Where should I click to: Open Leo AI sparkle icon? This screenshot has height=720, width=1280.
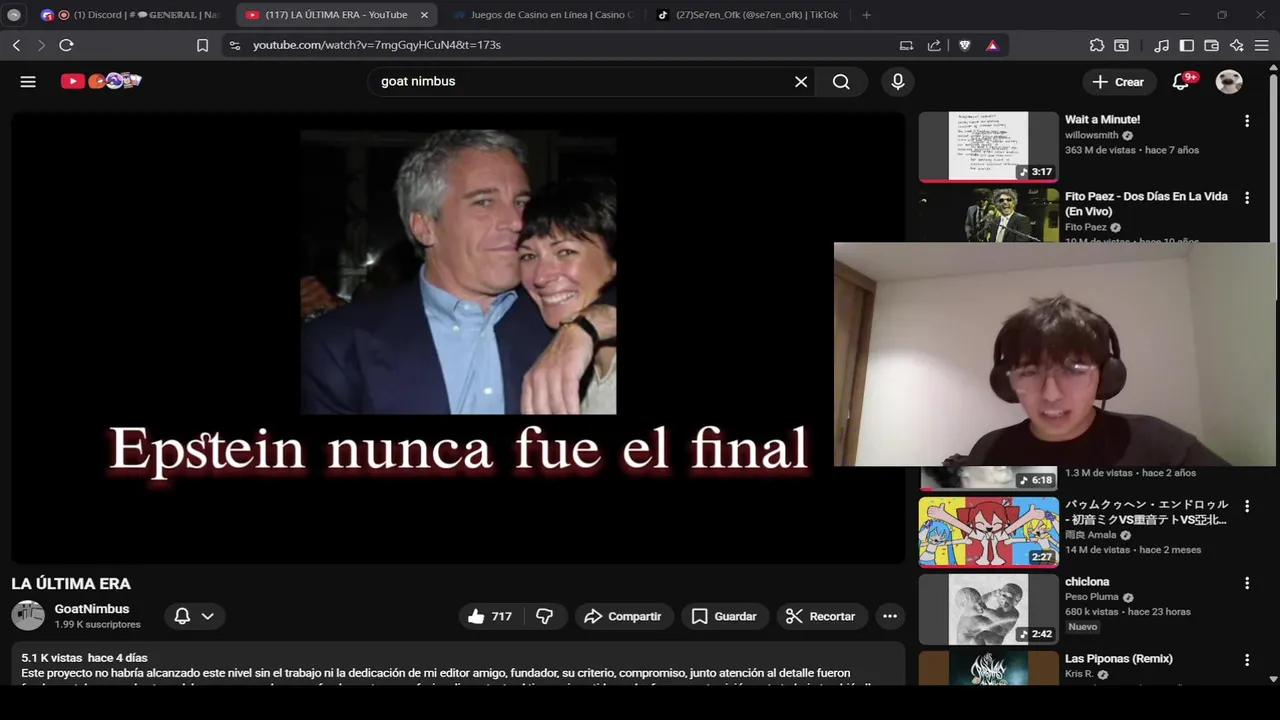tap(1237, 45)
